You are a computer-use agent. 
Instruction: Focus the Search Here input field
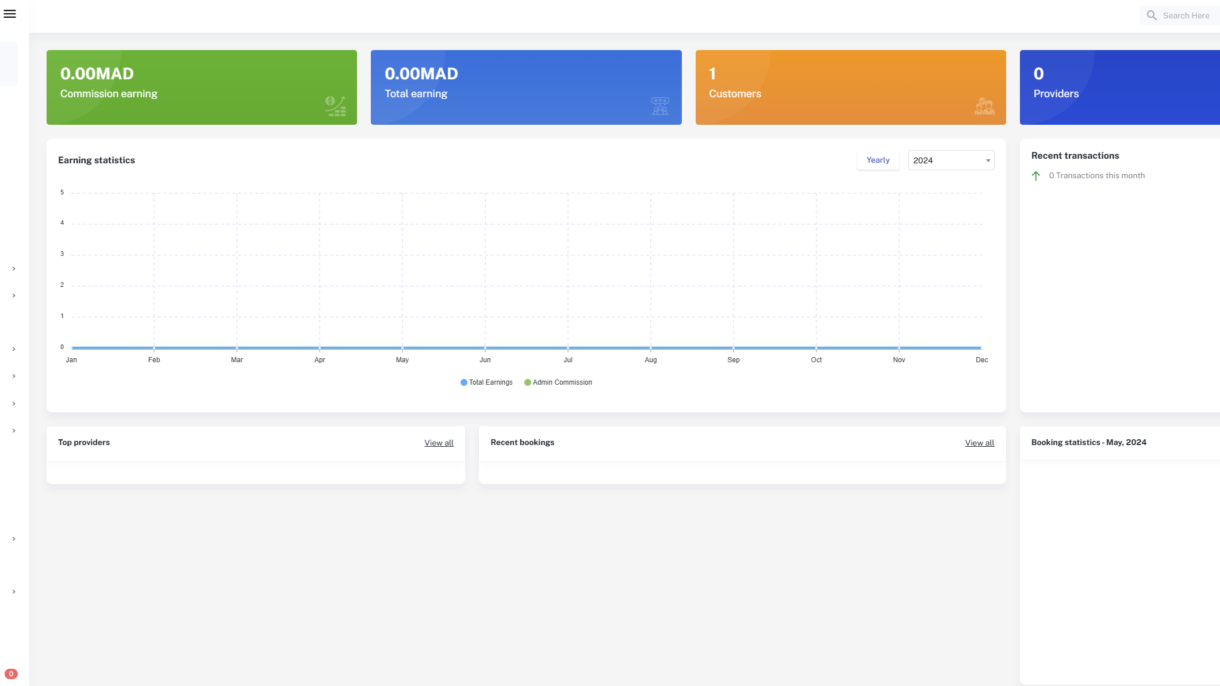click(x=1188, y=15)
